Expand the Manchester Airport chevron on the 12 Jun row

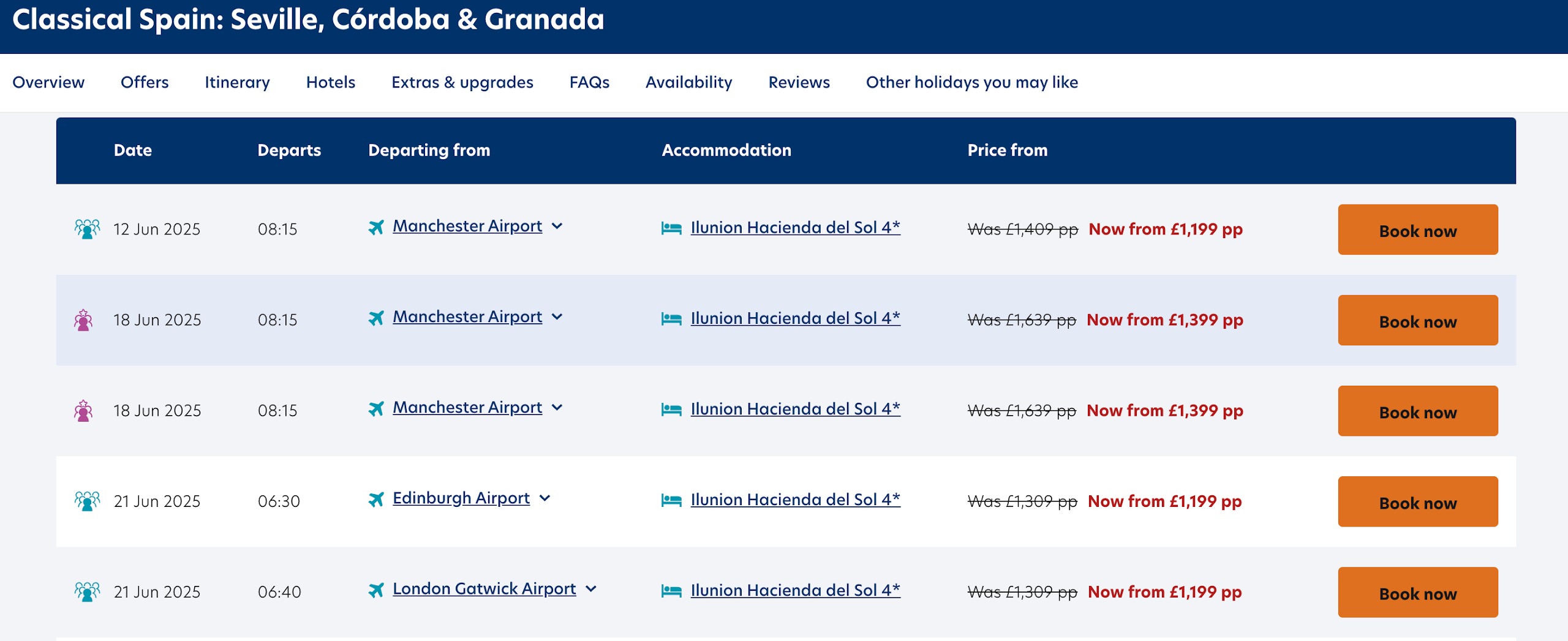click(x=557, y=226)
